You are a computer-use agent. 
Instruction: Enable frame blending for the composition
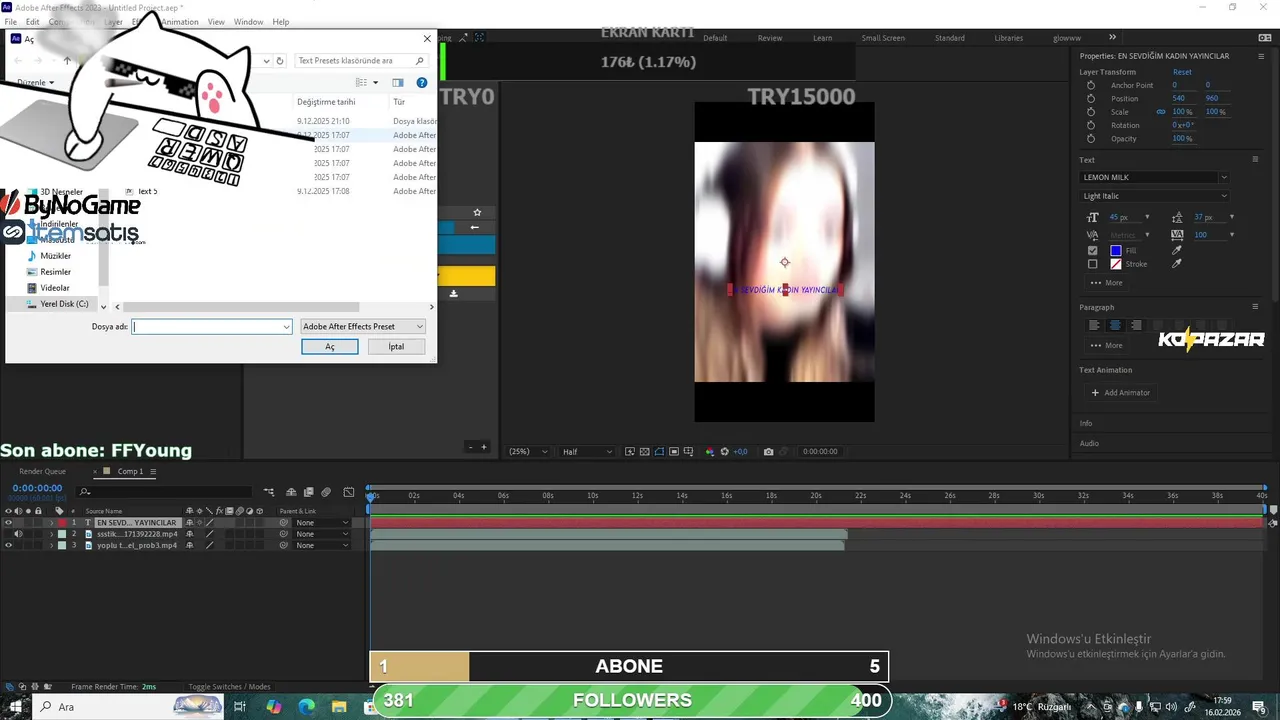pos(308,492)
